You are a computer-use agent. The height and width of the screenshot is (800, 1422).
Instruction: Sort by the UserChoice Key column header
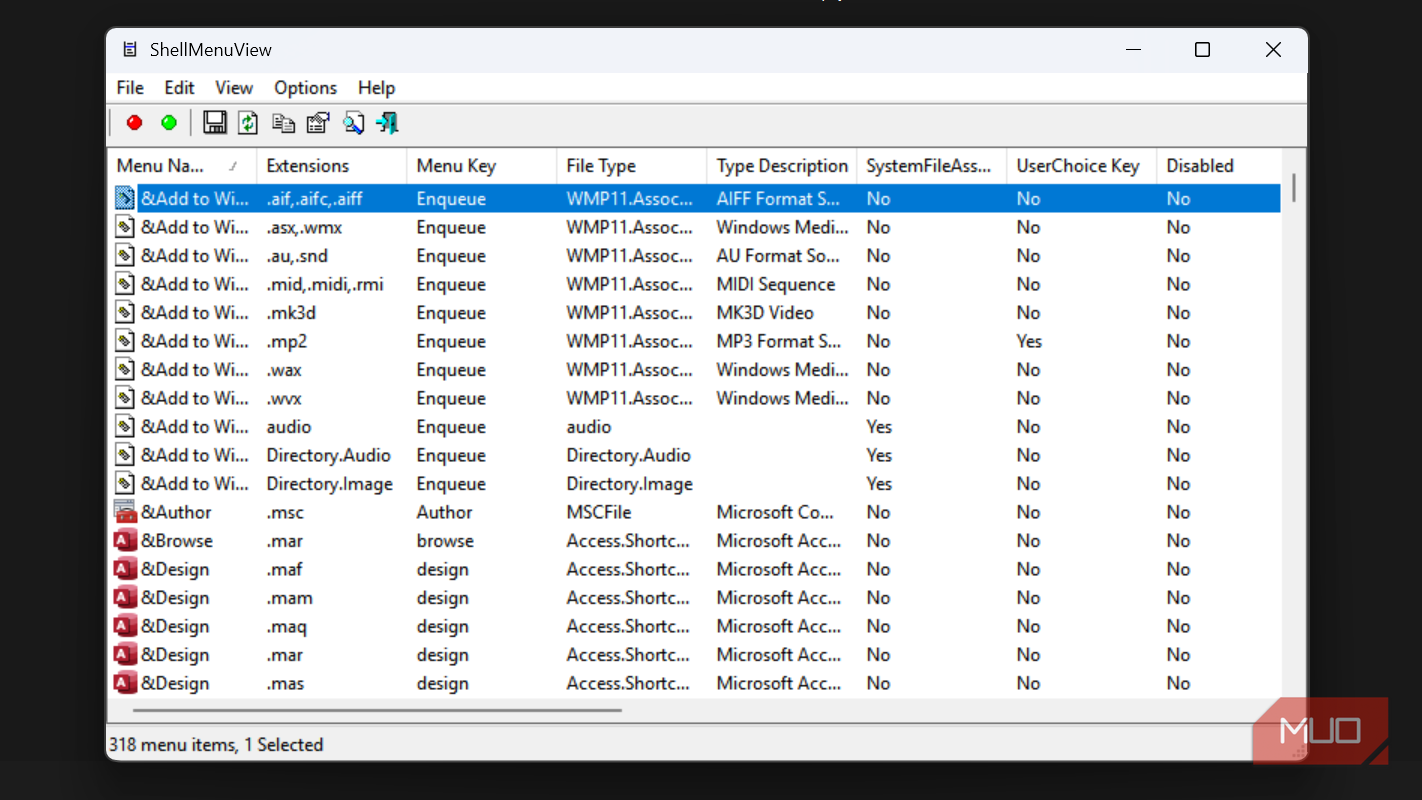[x=1082, y=166]
